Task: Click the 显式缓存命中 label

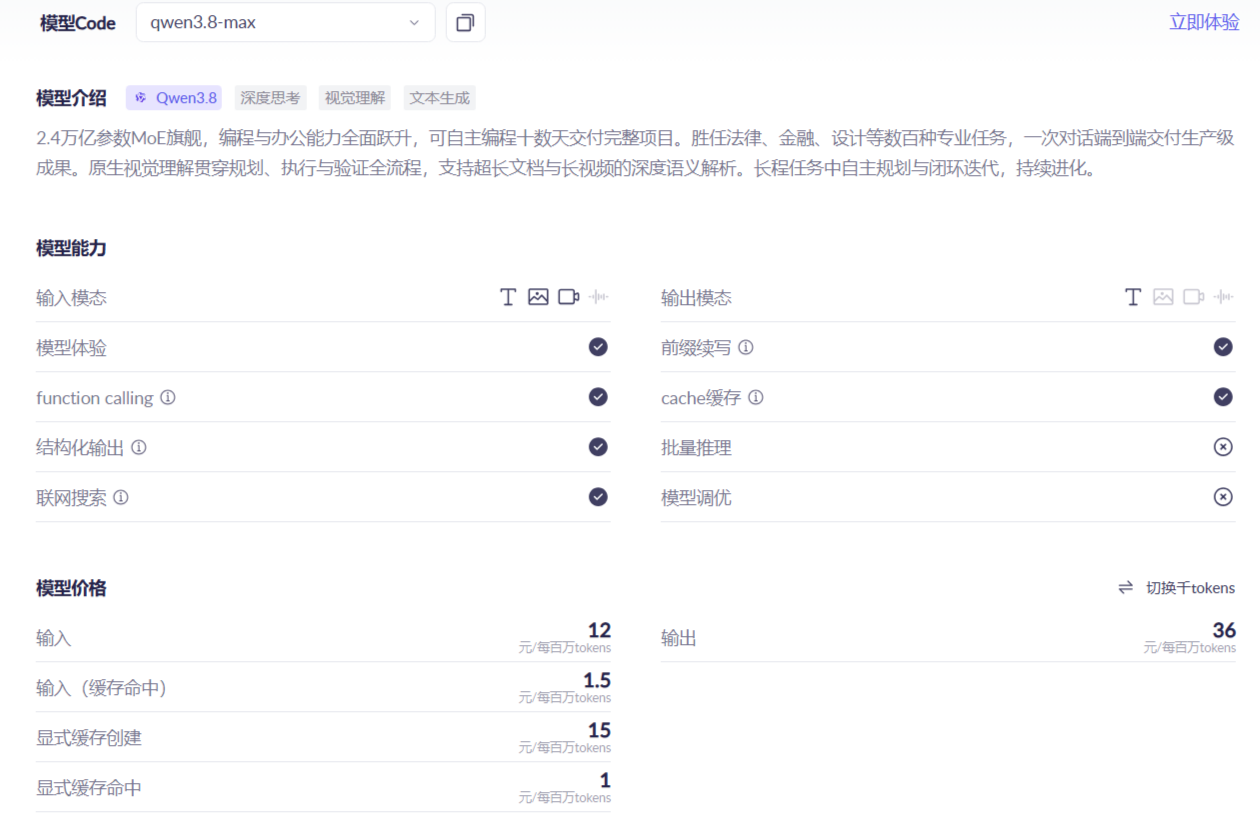Action: (x=89, y=788)
